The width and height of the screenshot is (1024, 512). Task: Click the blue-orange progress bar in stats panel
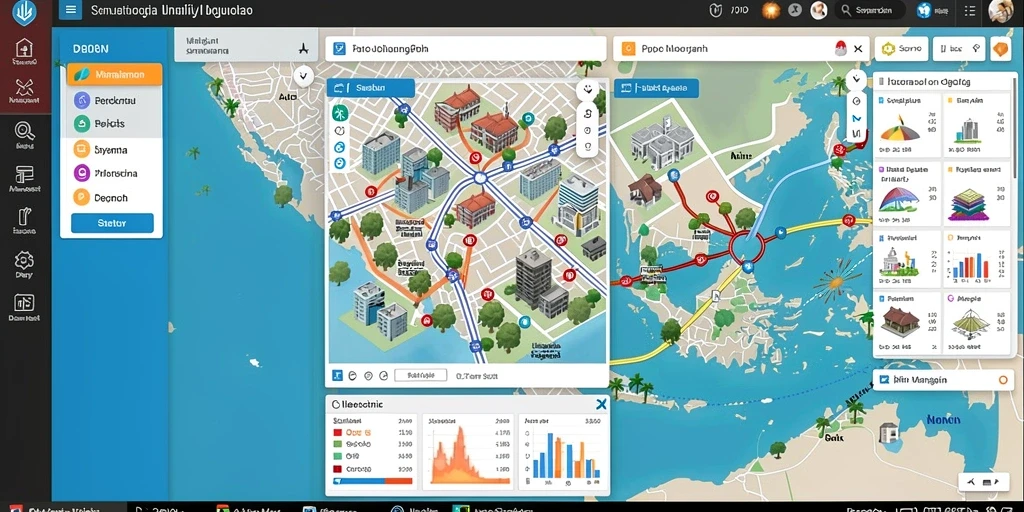pos(372,481)
